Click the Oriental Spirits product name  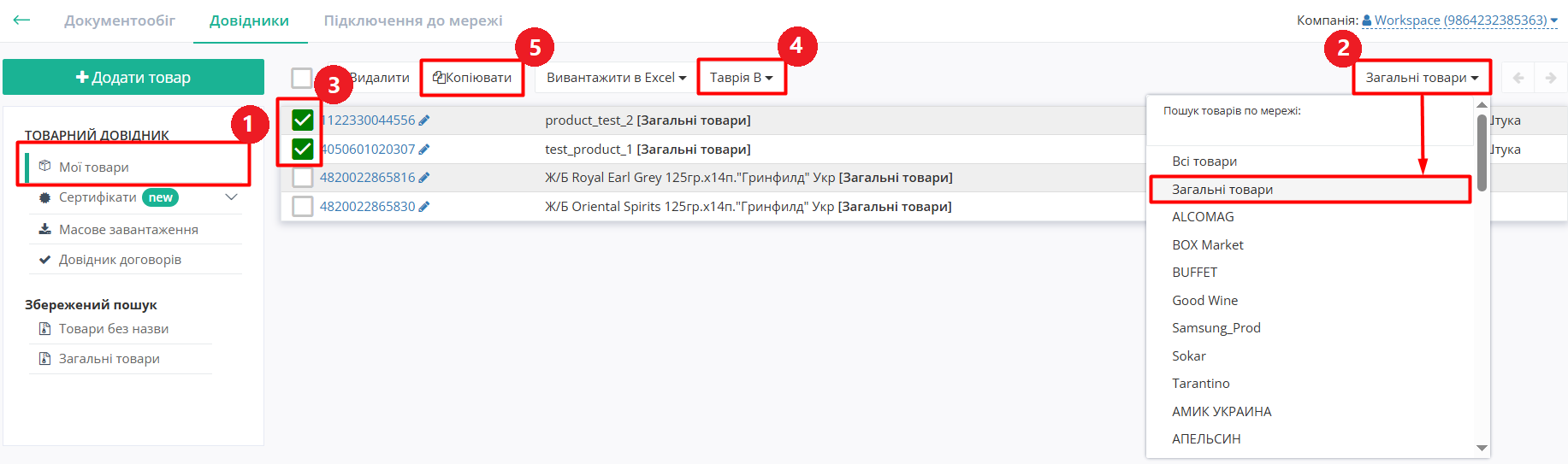[x=689, y=207]
